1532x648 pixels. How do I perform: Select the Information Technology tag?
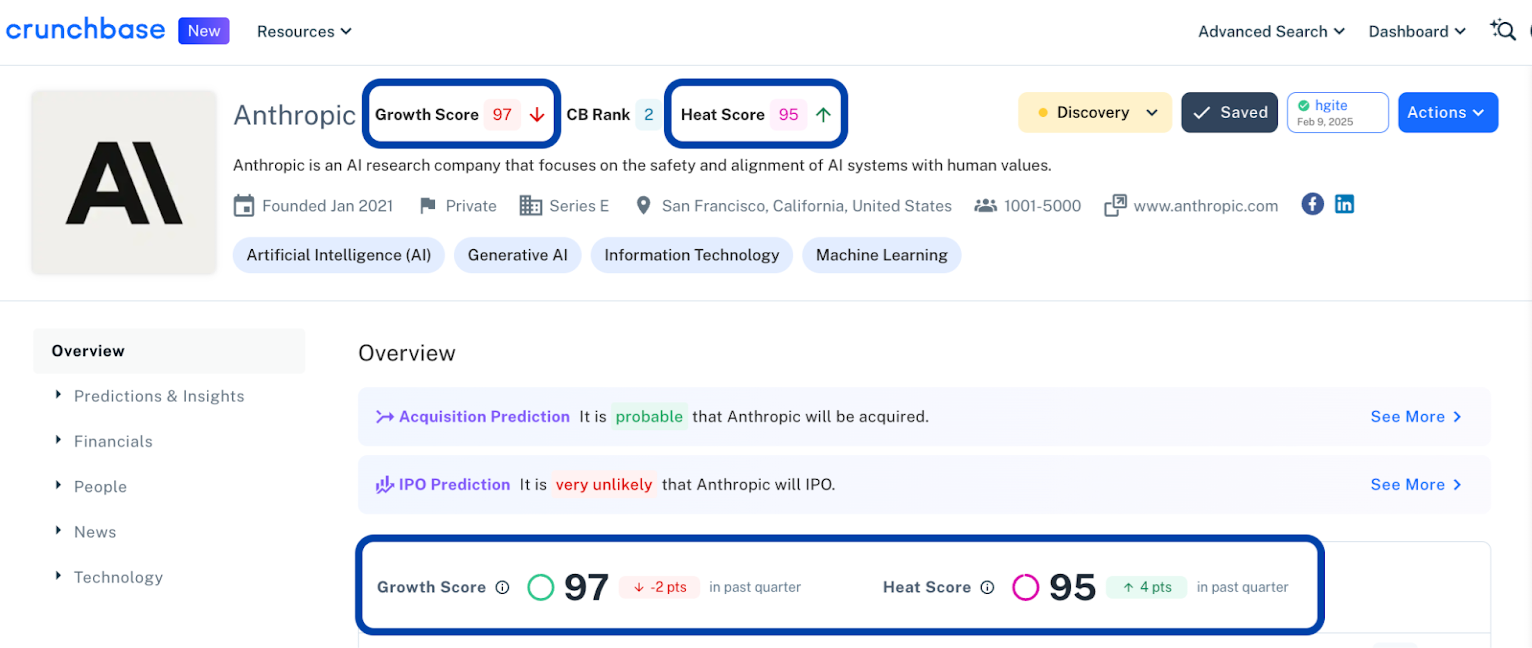(692, 255)
